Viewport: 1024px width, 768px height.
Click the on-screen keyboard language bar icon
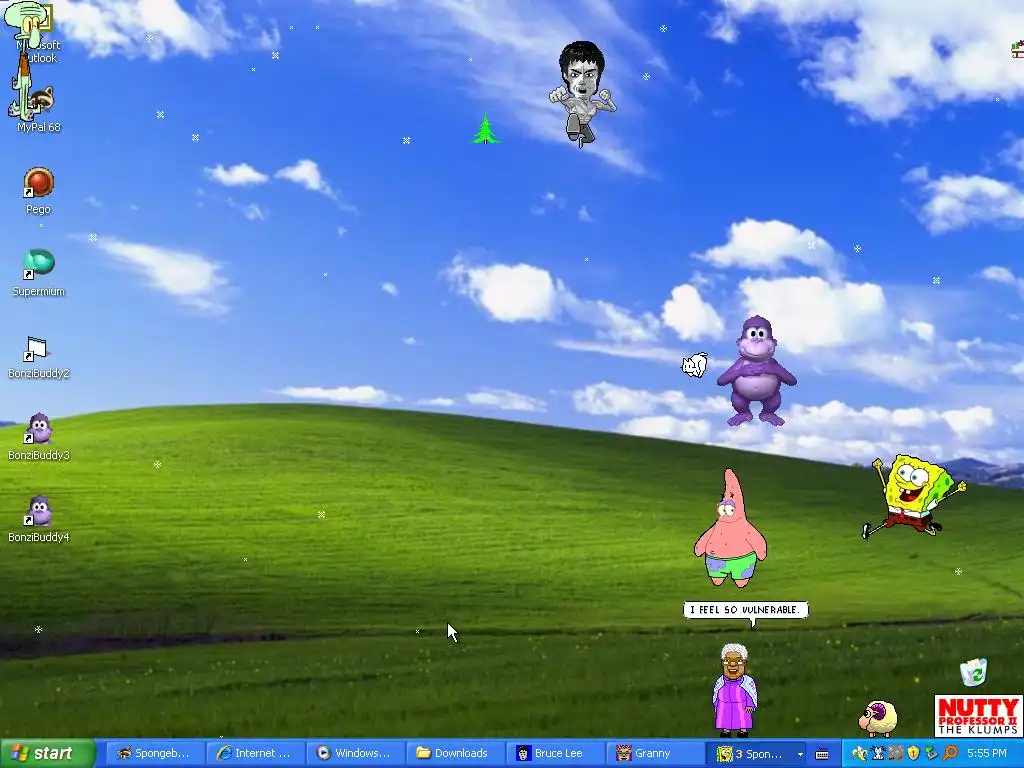point(822,754)
